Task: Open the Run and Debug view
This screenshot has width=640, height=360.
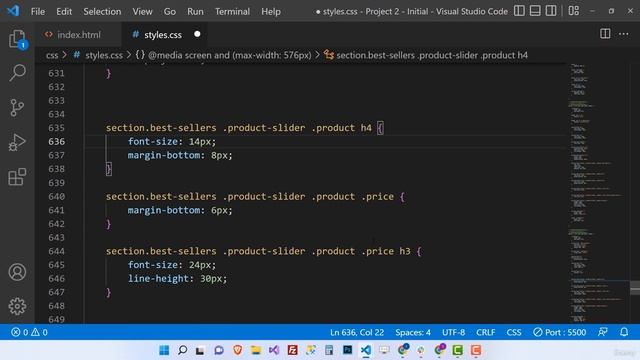Action: (x=17, y=142)
